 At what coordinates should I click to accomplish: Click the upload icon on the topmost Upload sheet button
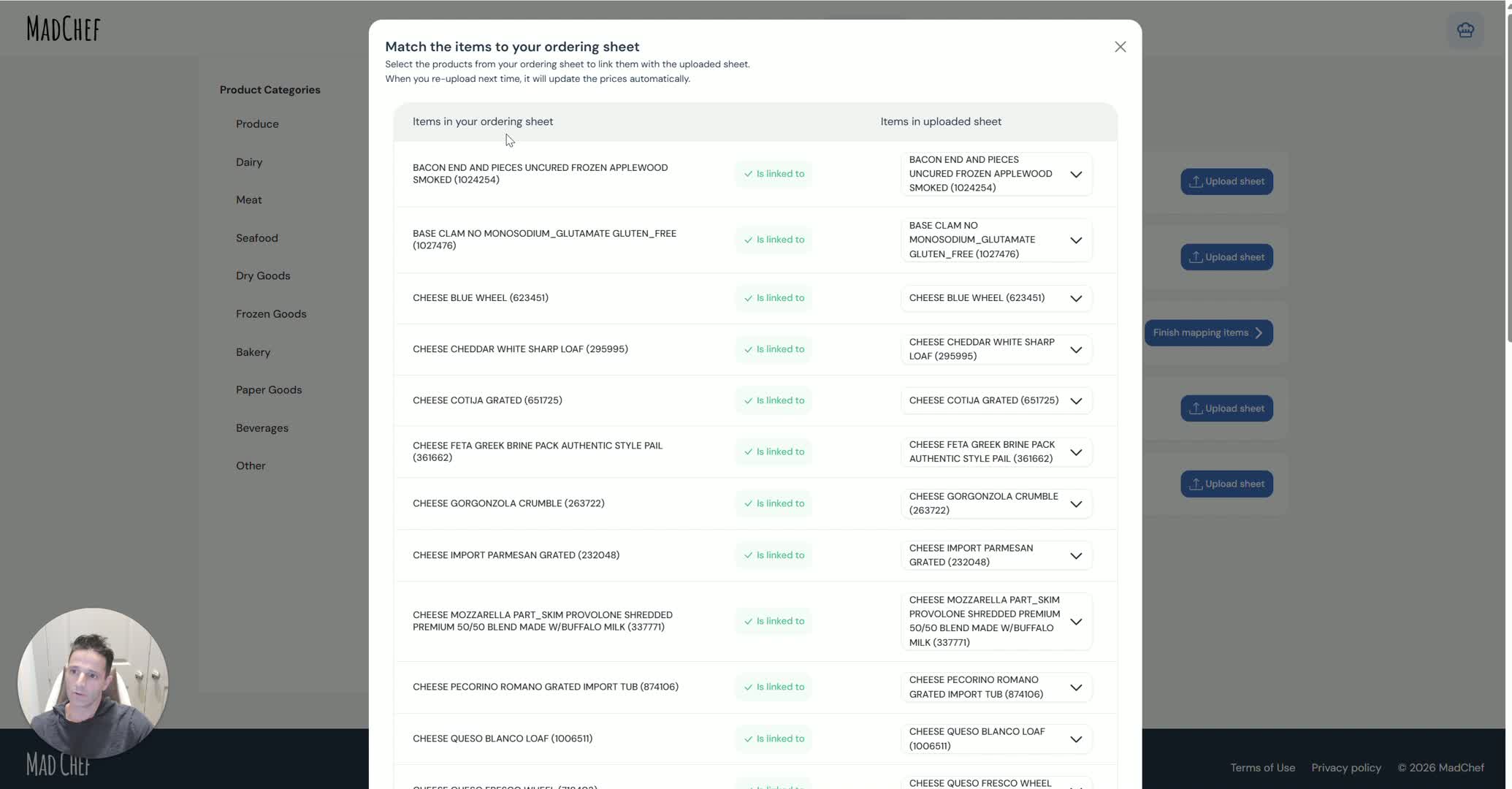pyautogui.click(x=1195, y=181)
